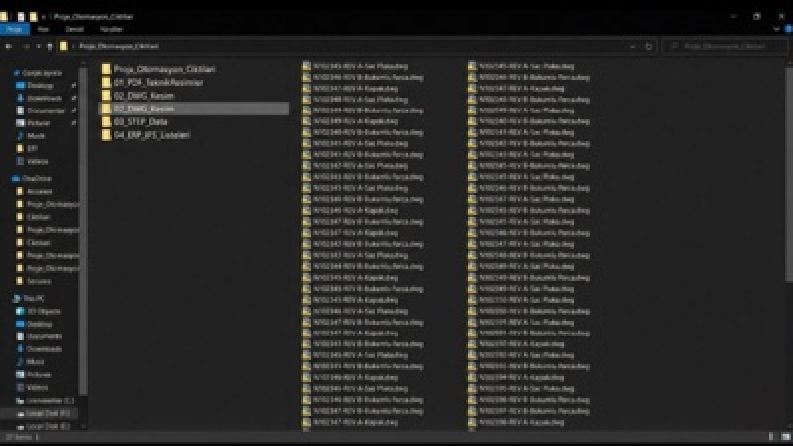
Task: Open Documents under Quick access
Action: (41, 111)
